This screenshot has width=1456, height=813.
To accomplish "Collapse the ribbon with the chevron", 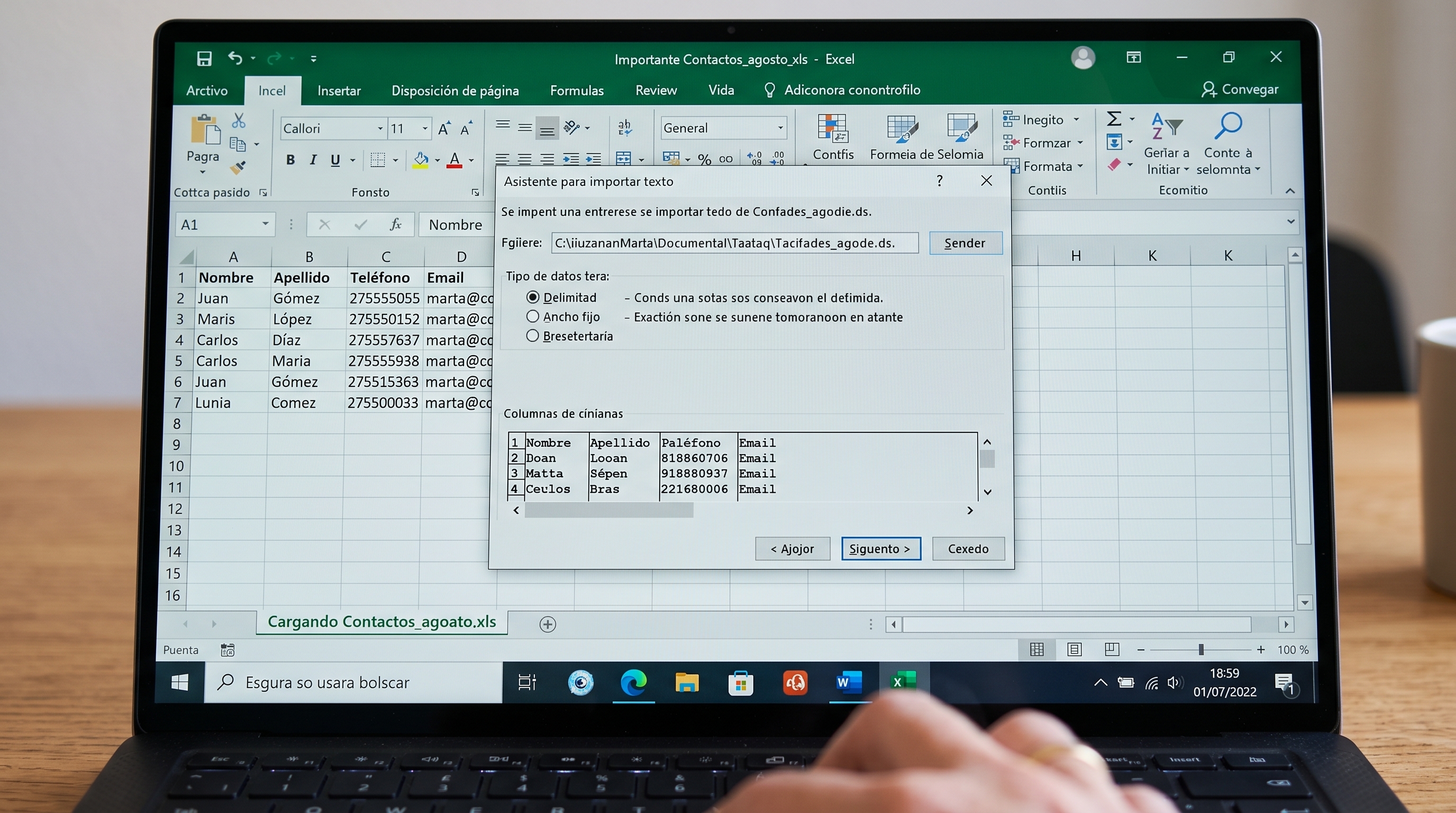I will tap(1290, 191).
